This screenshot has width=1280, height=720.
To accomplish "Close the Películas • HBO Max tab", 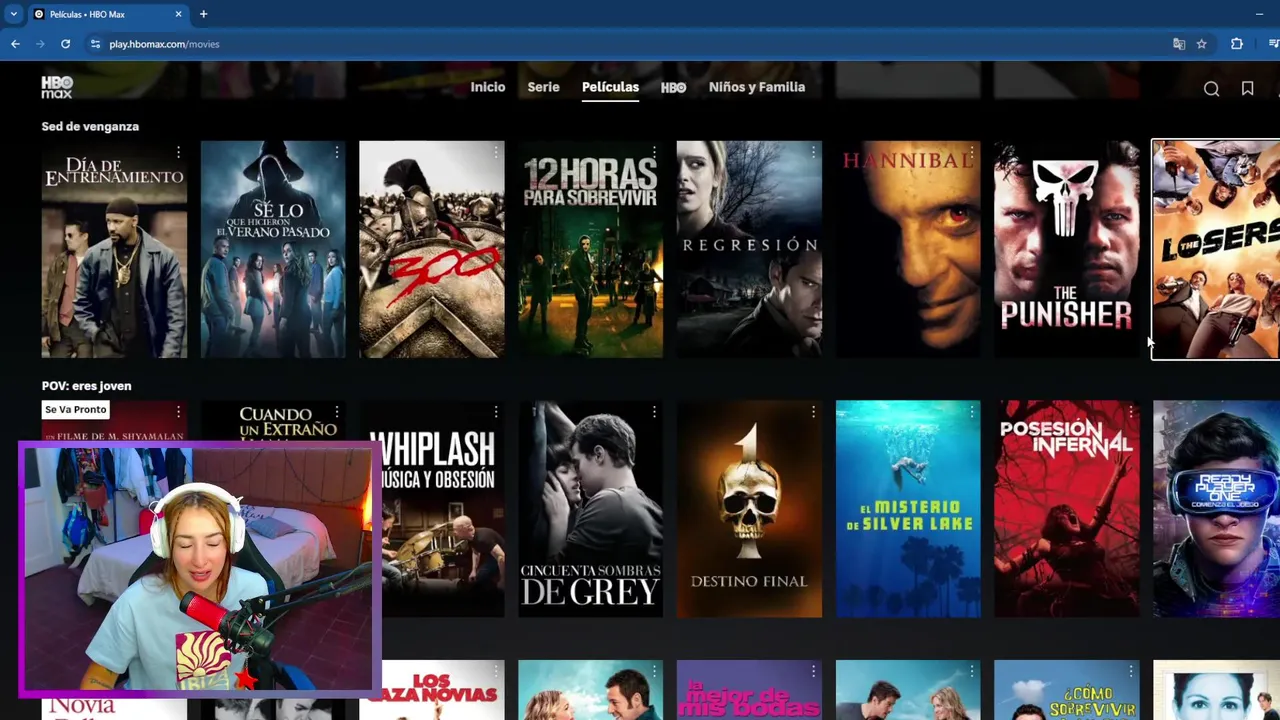I will 179,14.
